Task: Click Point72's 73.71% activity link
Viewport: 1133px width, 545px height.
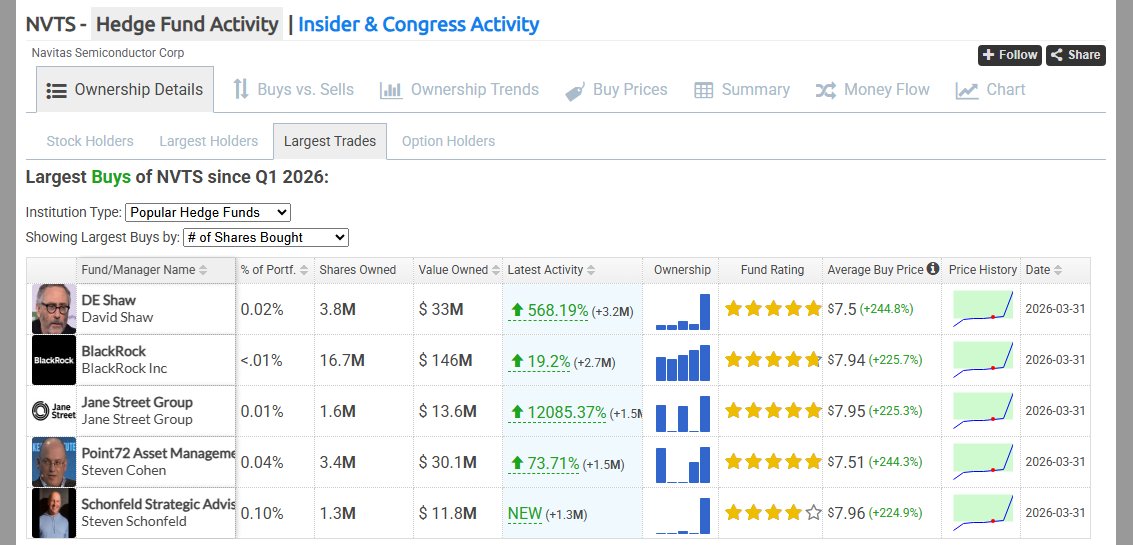Action: (x=544, y=463)
